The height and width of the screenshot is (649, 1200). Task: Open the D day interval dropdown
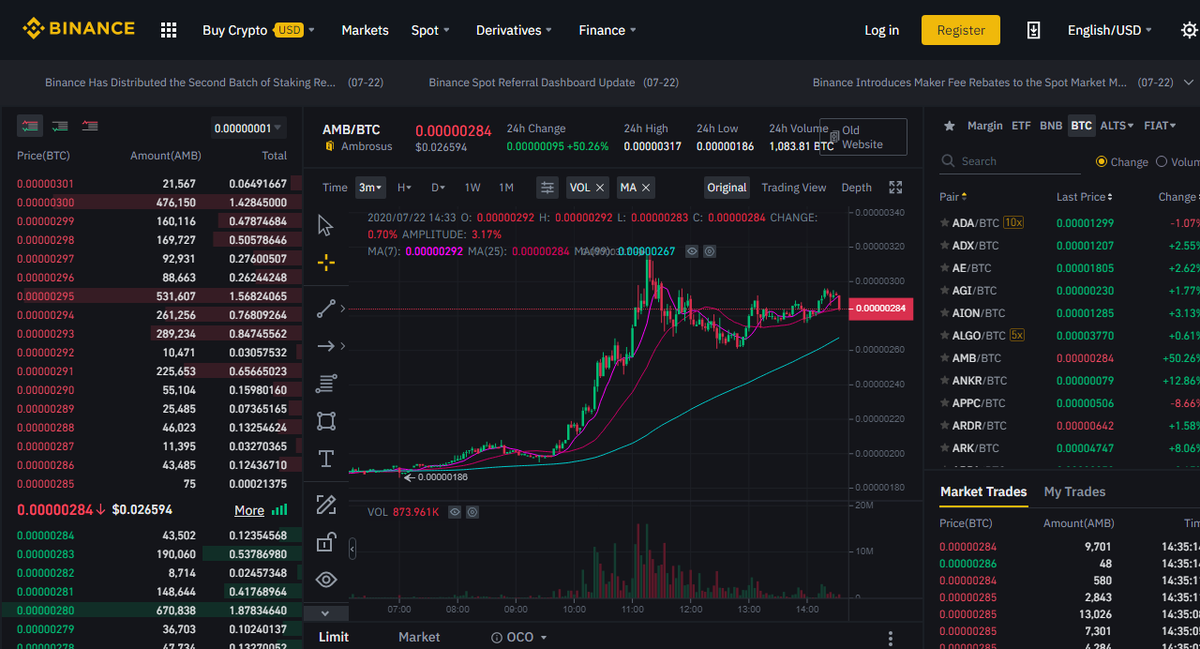438,187
